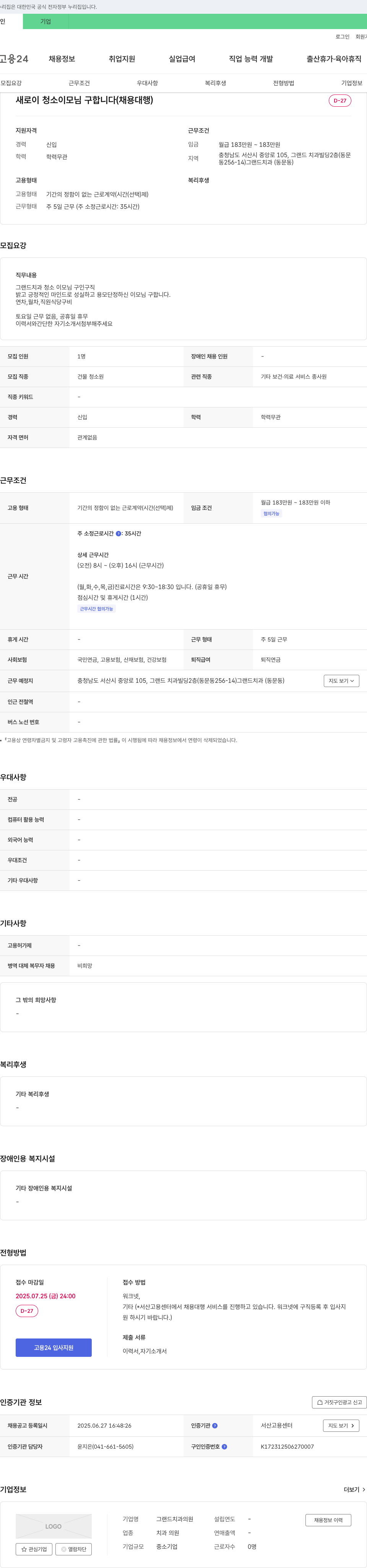Open the 기업 tab at top

click(x=45, y=21)
